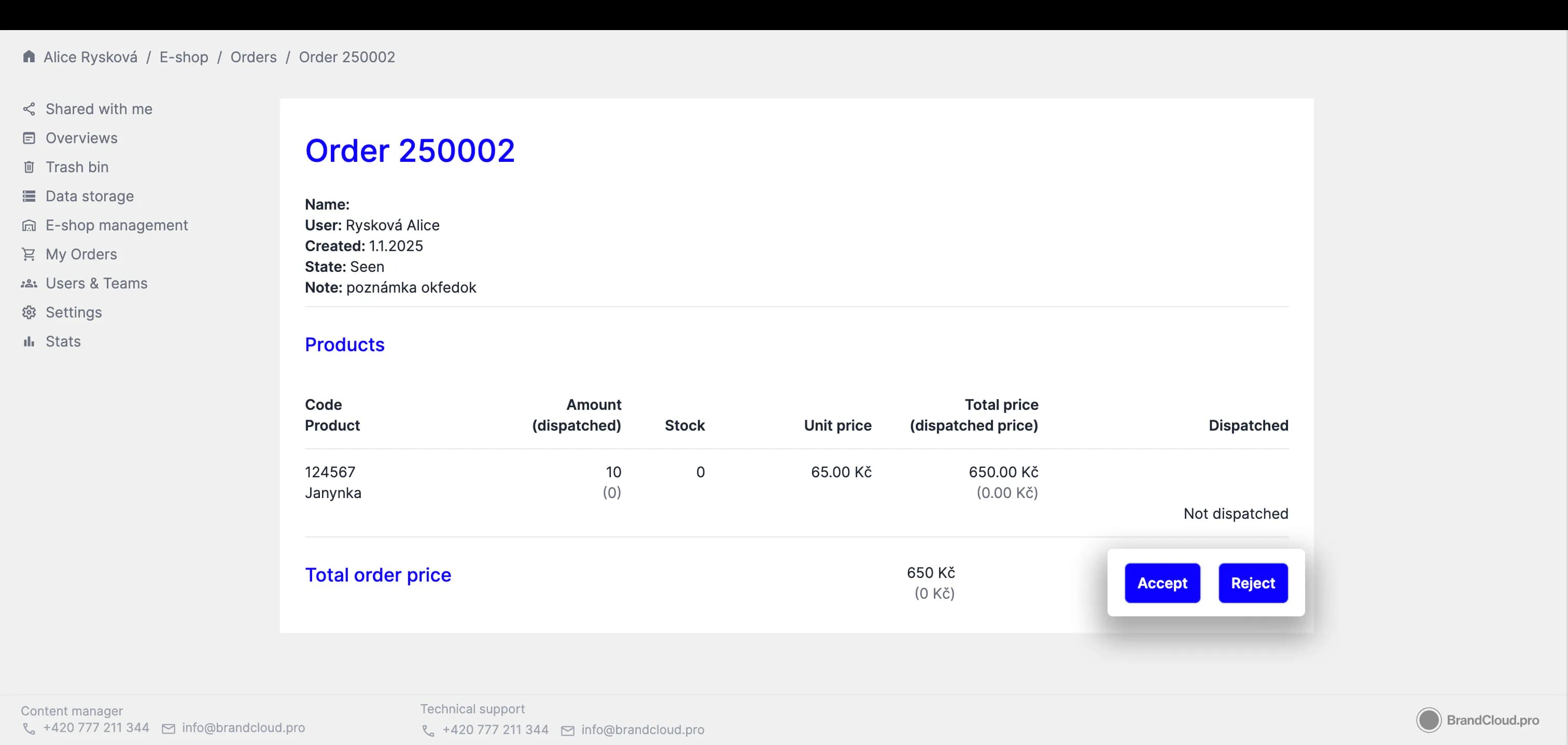Click the Alice Rysková breadcrumb link
The image size is (1568, 745).
[x=90, y=57]
